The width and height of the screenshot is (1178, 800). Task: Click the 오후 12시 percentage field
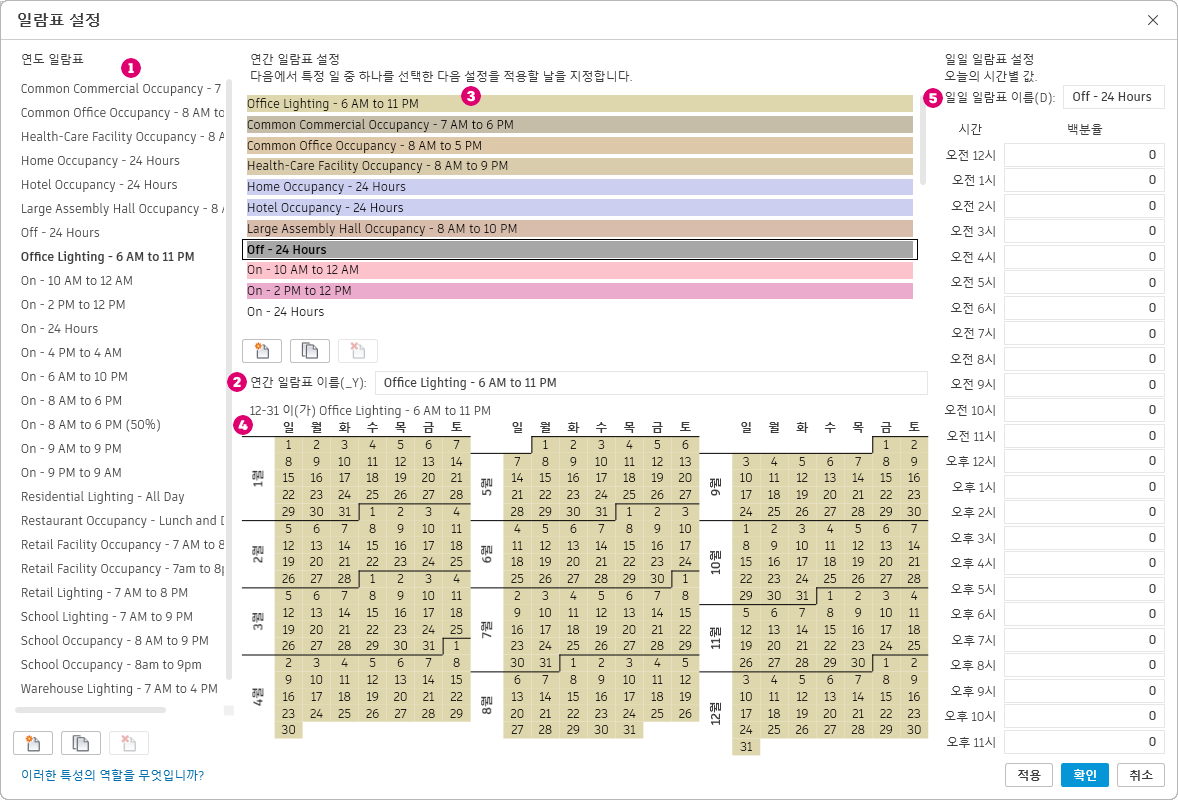tap(1084, 461)
